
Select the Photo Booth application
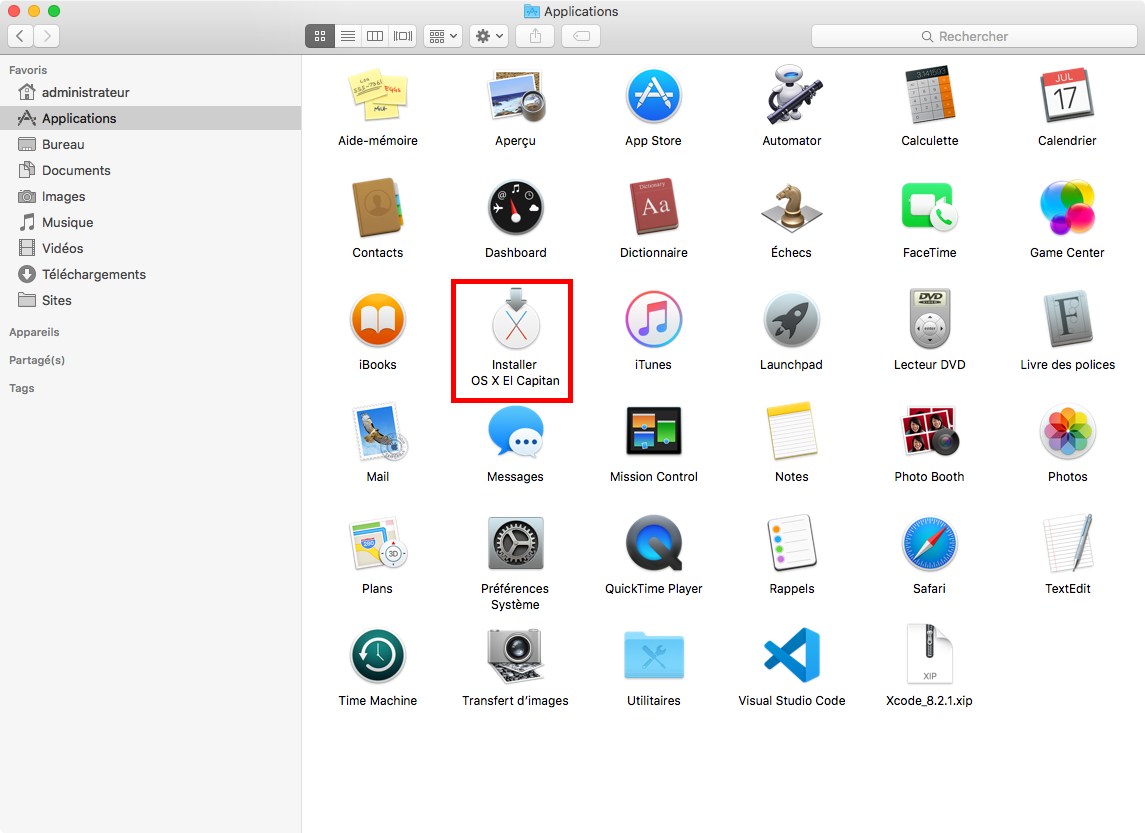pyautogui.click(x=929, y=433)
